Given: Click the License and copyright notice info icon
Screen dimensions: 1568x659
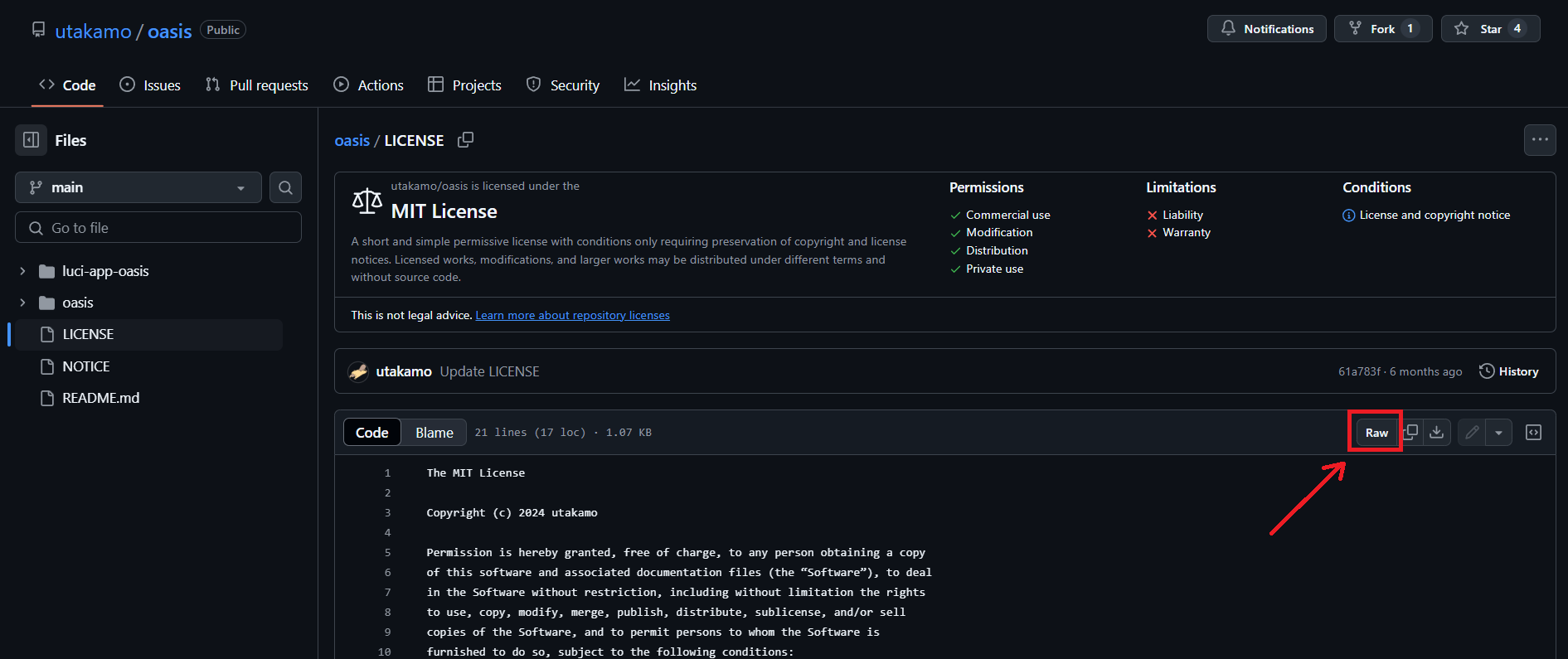Looking at the screenshot, I should [x=1348, y=216].
